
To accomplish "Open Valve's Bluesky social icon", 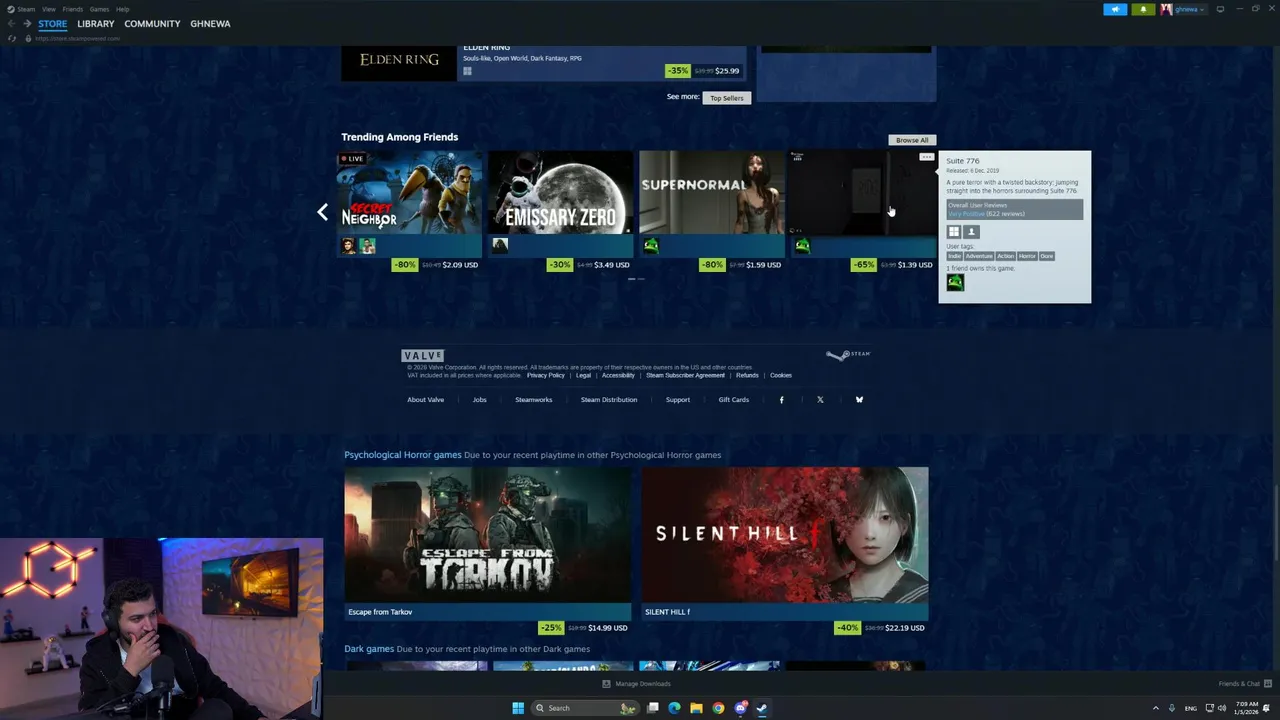I will (859, 400).
